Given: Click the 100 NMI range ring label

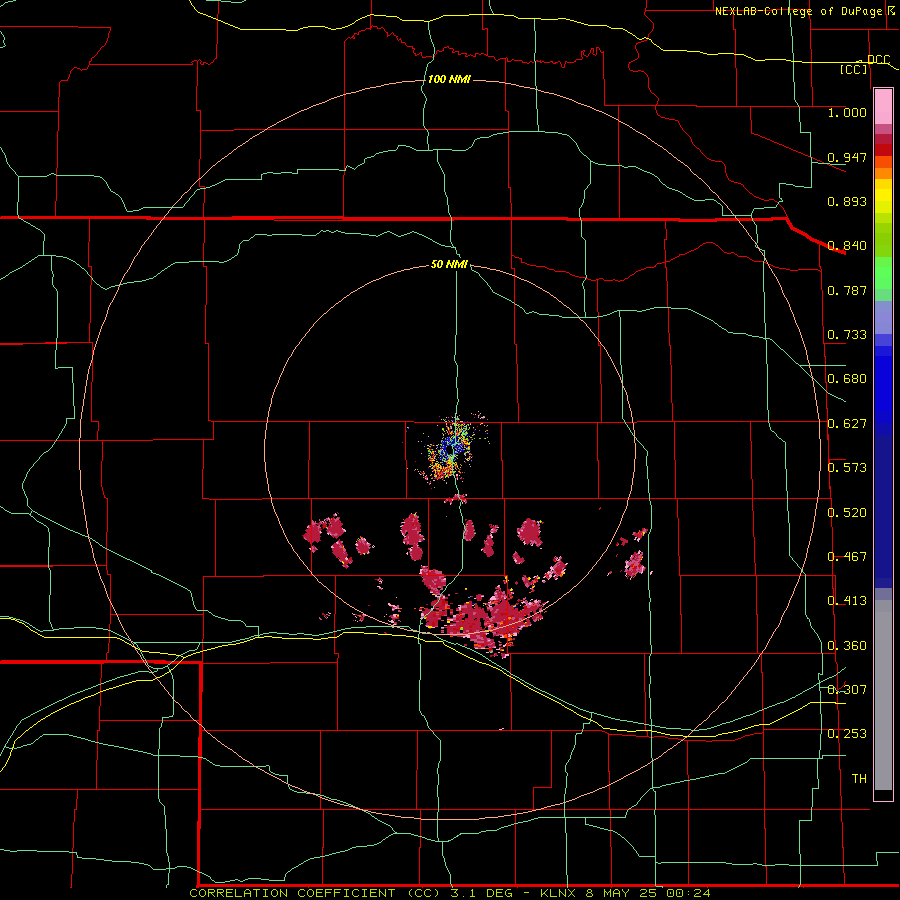Looking at the screenshot, I should pos(449,79).
